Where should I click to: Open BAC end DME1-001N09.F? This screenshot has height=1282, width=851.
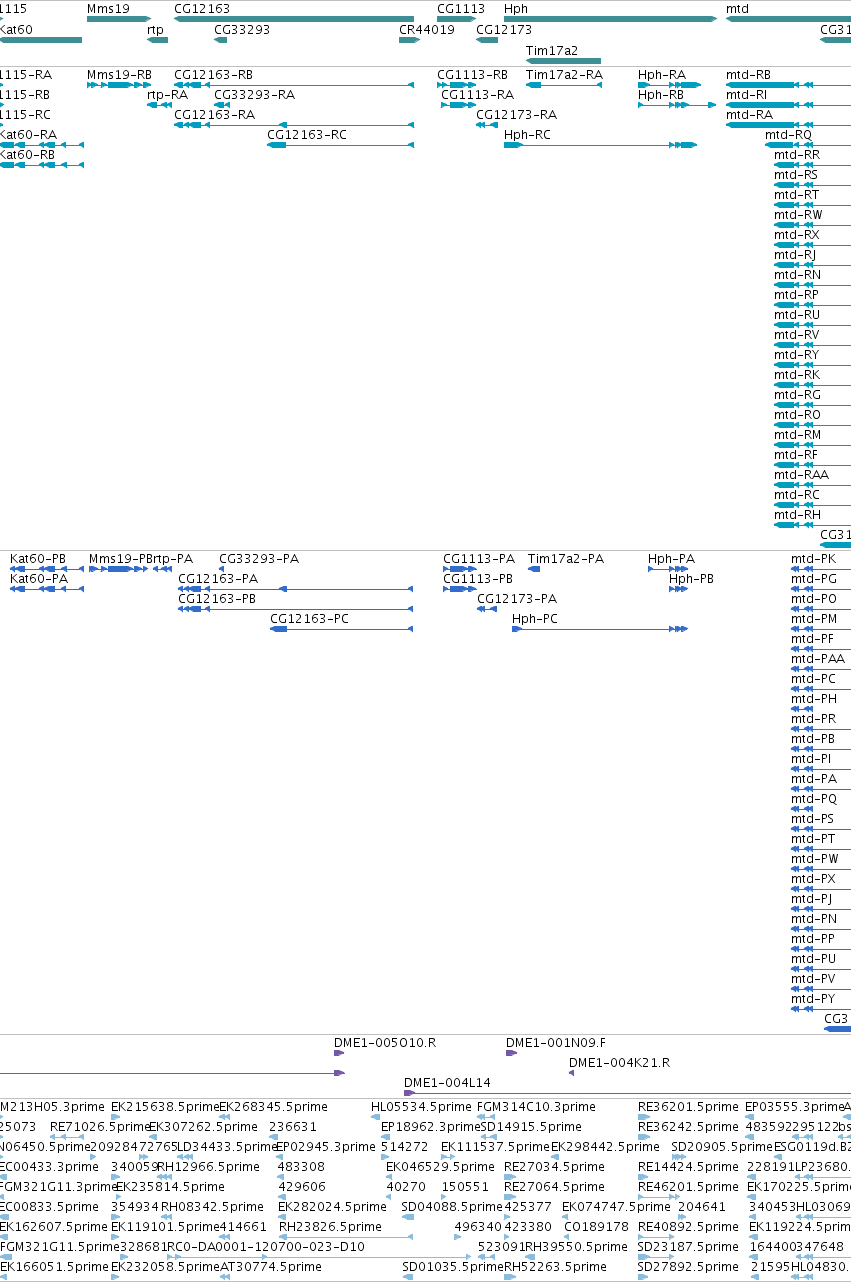[556, 1043]
